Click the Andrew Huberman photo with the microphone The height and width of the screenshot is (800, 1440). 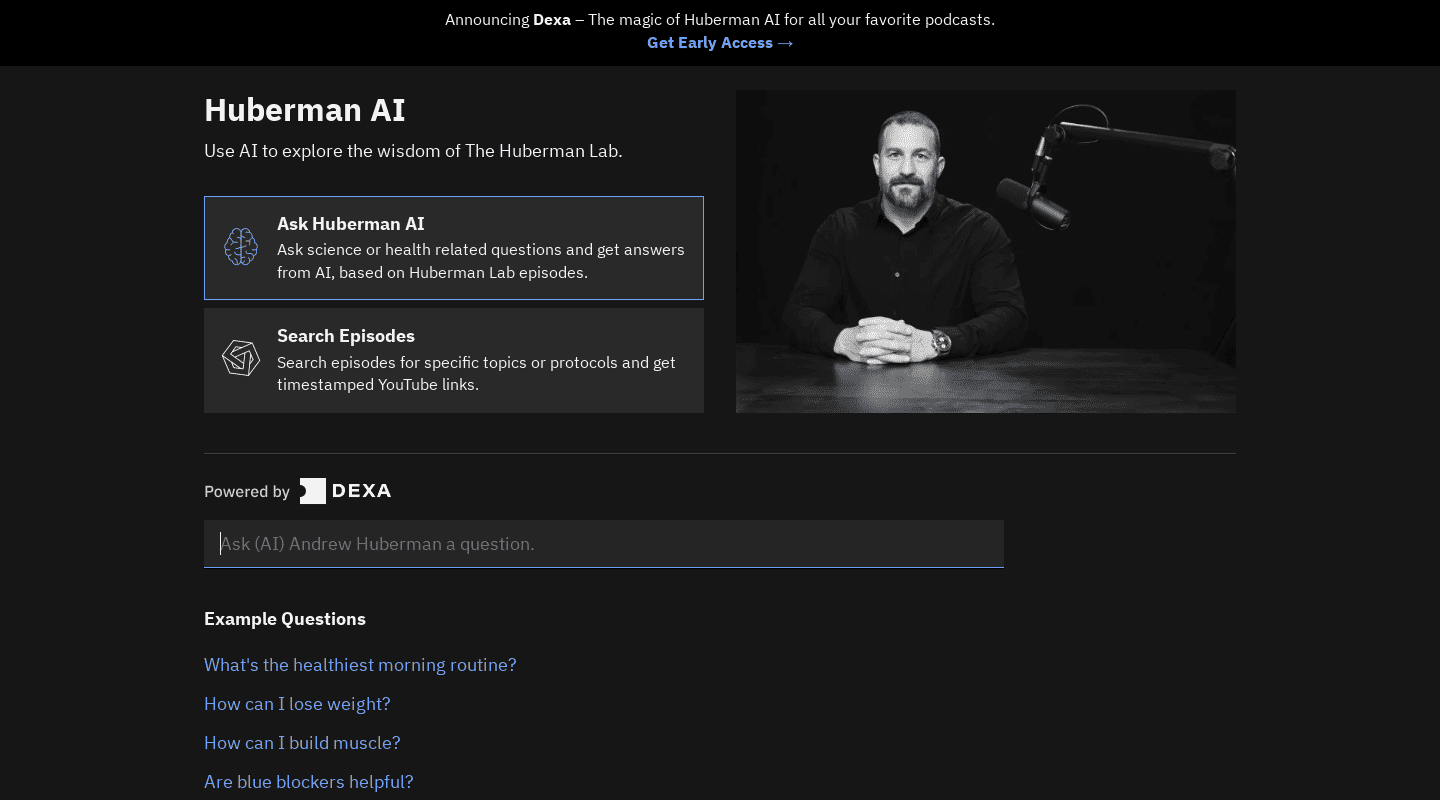[x=986, y=251]
